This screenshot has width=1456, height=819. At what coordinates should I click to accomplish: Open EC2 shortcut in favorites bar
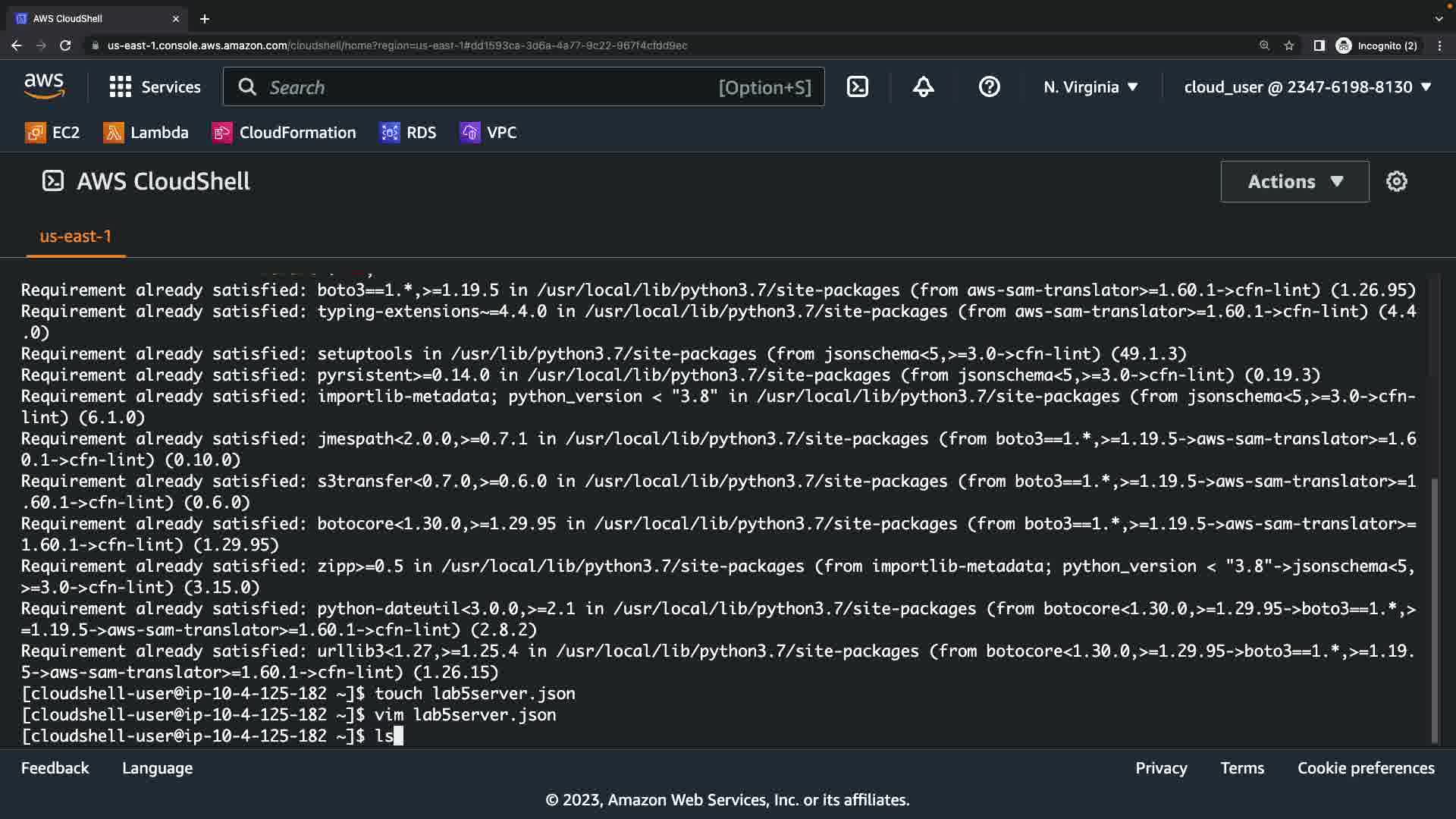pos(52,133)
